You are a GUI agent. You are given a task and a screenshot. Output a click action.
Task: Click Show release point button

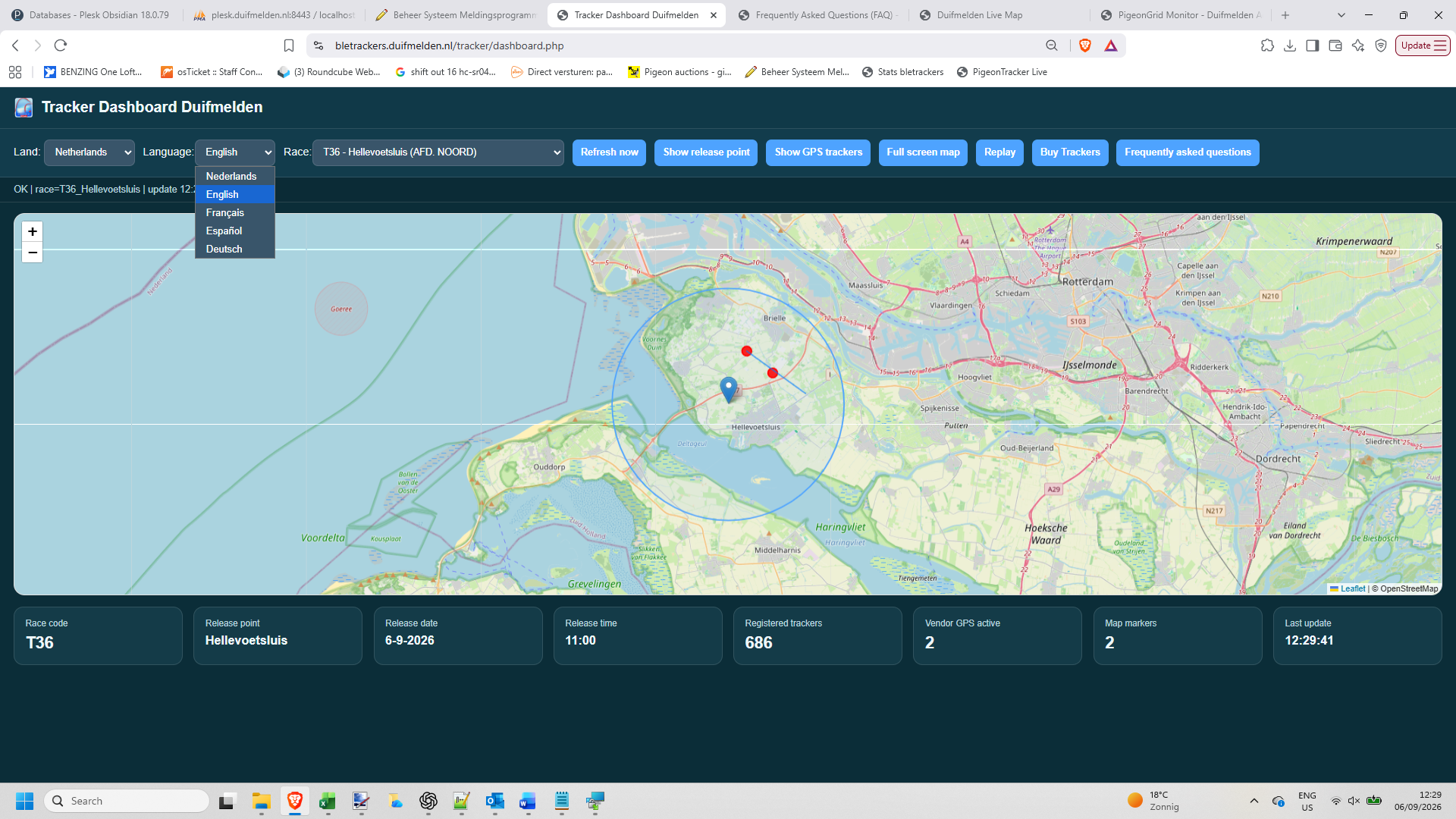click(x=706, y=152)
